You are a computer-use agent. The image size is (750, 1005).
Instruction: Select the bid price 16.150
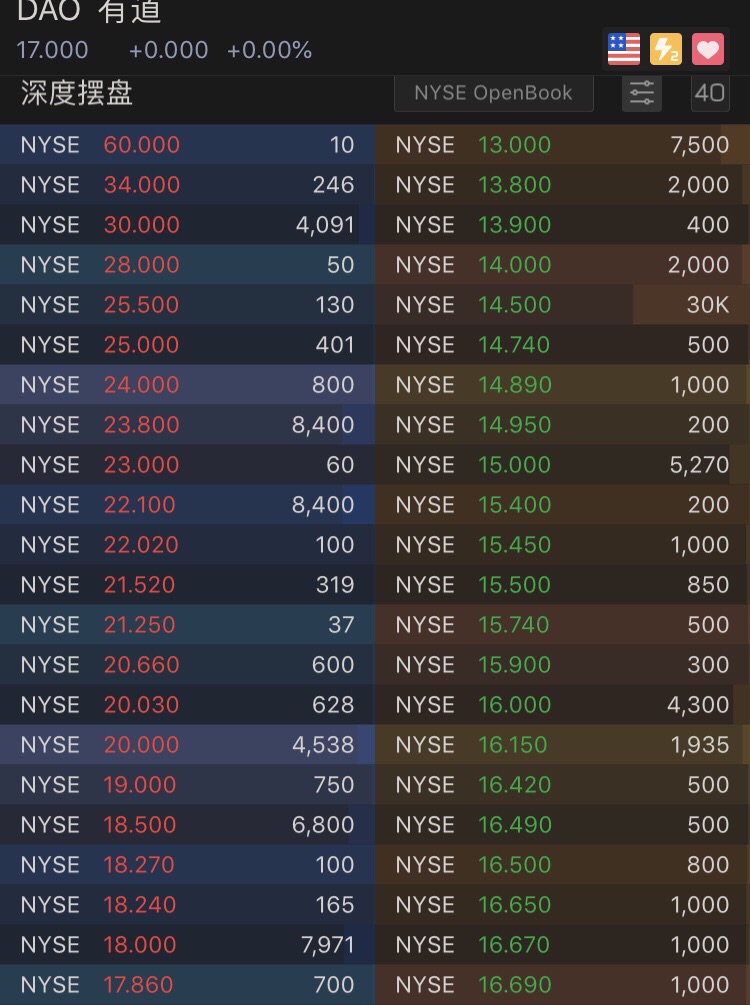[x=513, y=745]
